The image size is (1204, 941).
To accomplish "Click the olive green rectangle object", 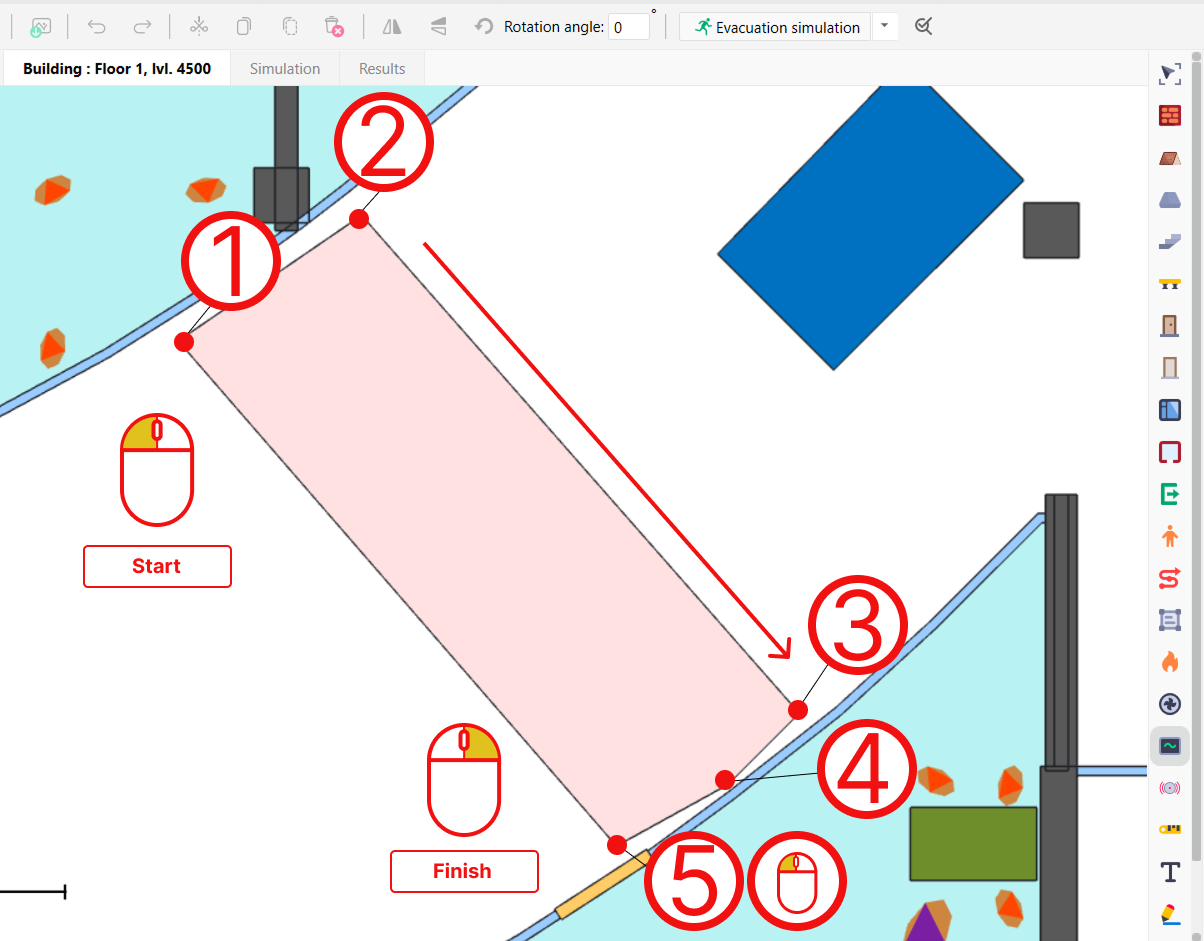I will point(973,844).
